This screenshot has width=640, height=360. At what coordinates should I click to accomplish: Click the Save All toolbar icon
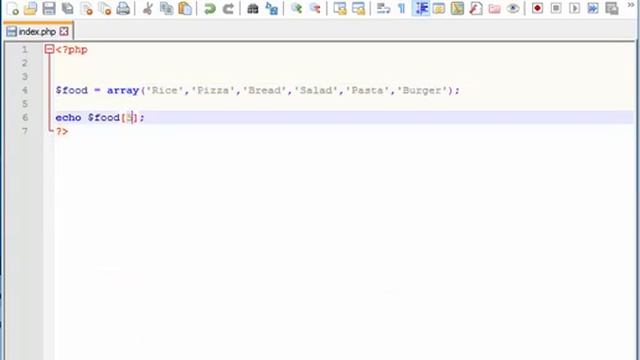pyautogui.click(x=68, y=8)
